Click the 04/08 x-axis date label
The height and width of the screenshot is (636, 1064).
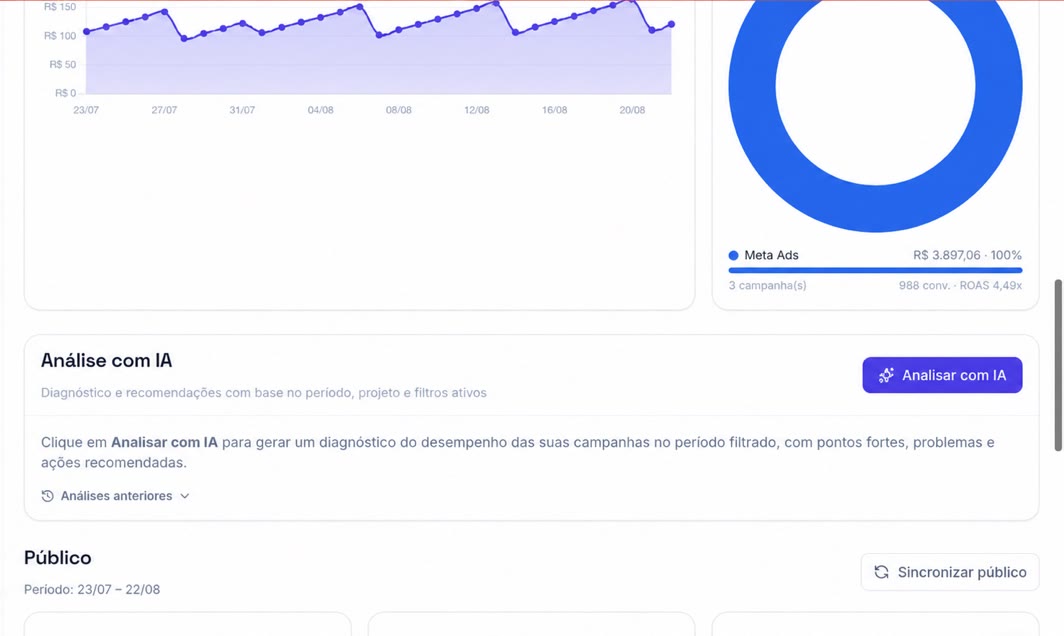pos(320,110)
